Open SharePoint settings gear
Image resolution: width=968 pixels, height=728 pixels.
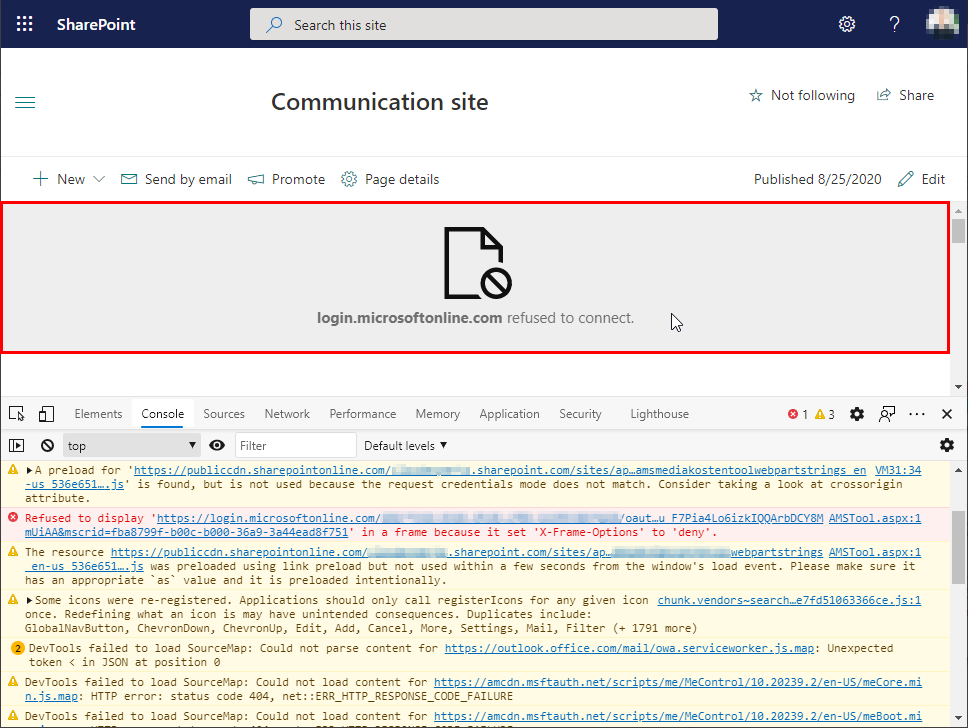[847, 23]
